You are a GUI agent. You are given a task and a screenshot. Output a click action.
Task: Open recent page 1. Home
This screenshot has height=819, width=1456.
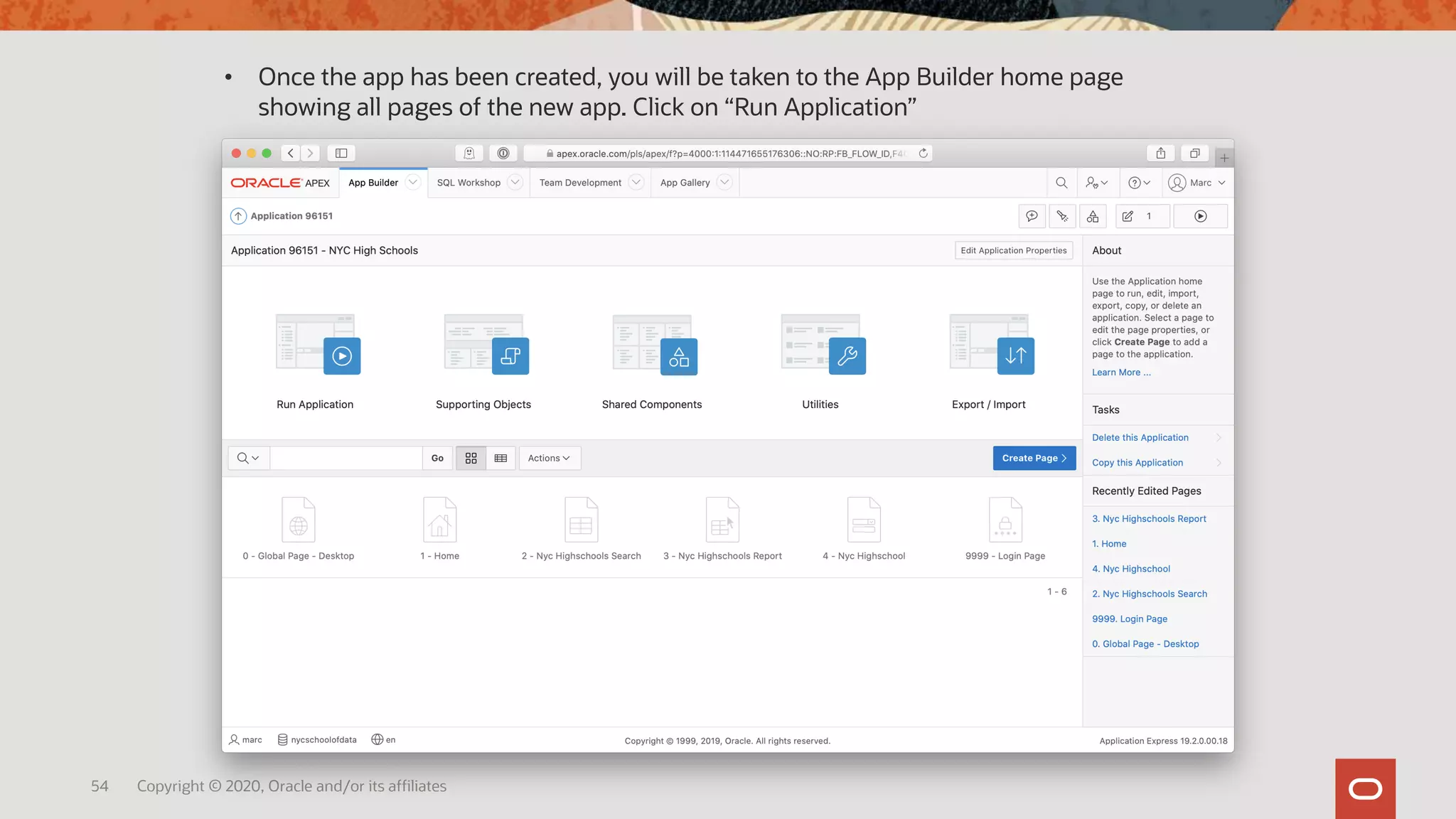click(1109, 544)
